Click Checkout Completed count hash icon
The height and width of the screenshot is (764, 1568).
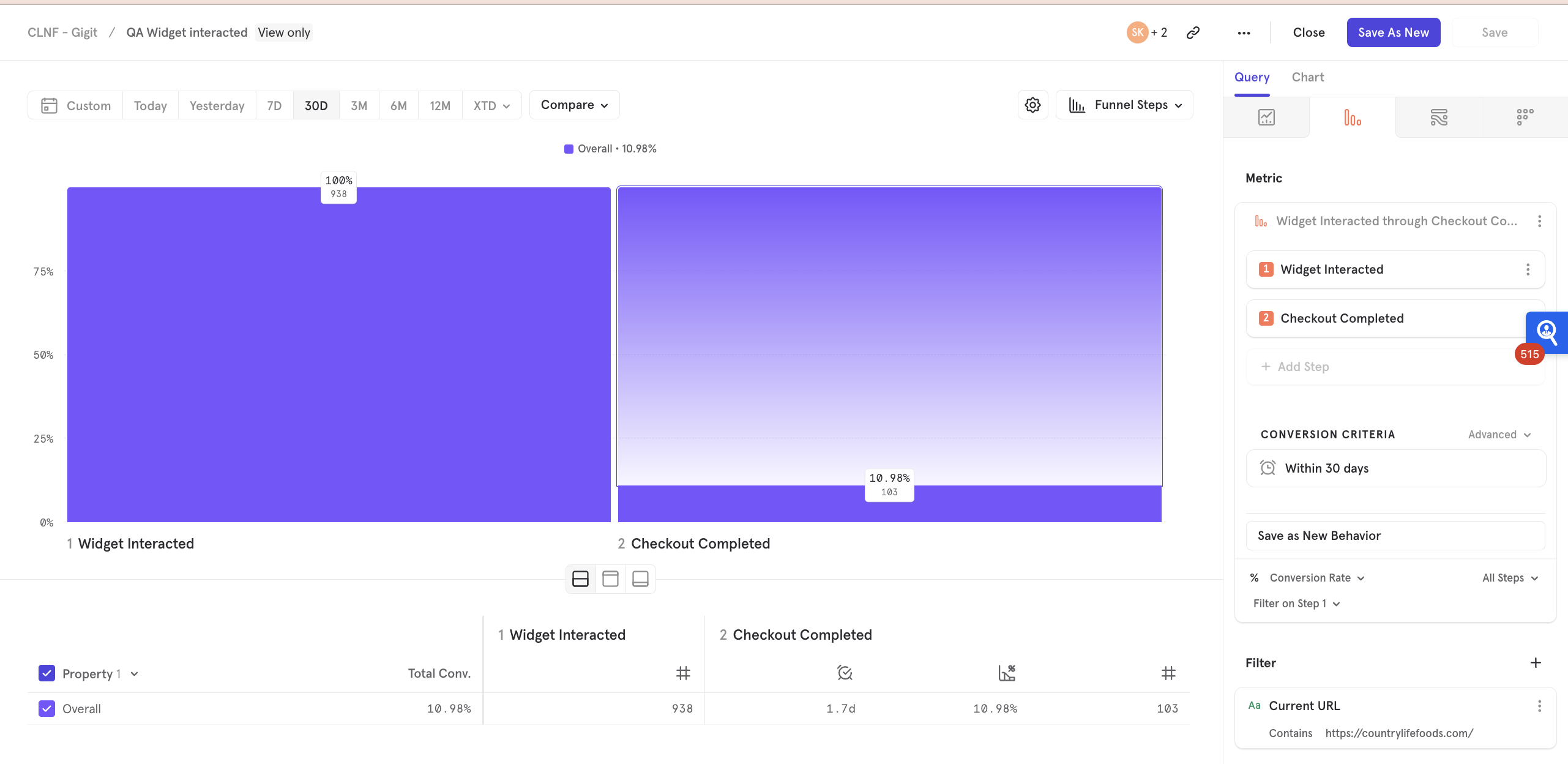pos(1168,673)
